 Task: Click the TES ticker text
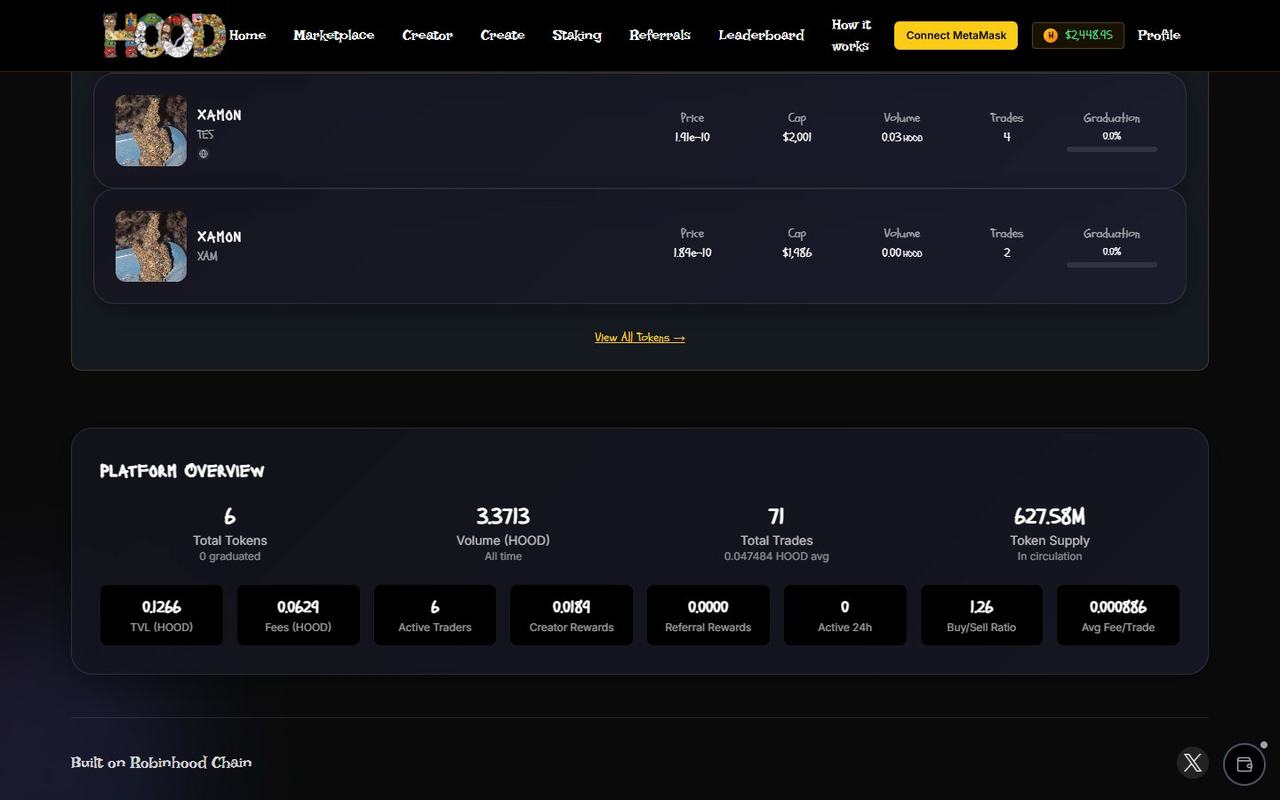[205, 134]
